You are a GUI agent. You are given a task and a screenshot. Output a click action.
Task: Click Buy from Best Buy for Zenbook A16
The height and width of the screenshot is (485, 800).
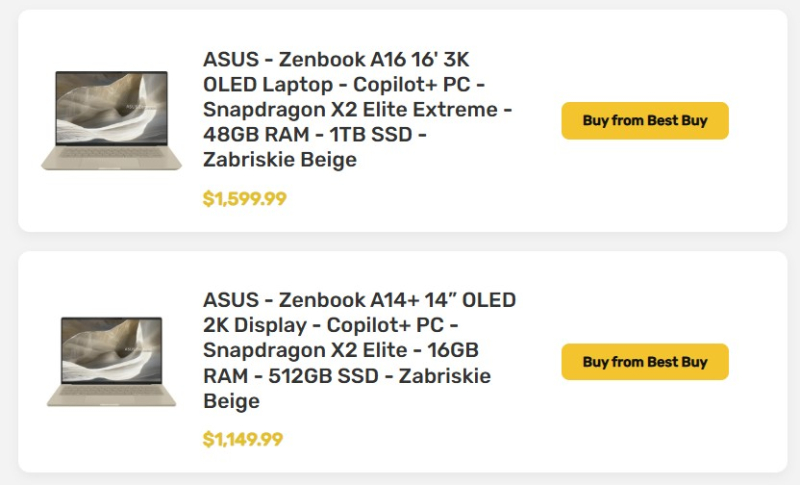[644, 121]
